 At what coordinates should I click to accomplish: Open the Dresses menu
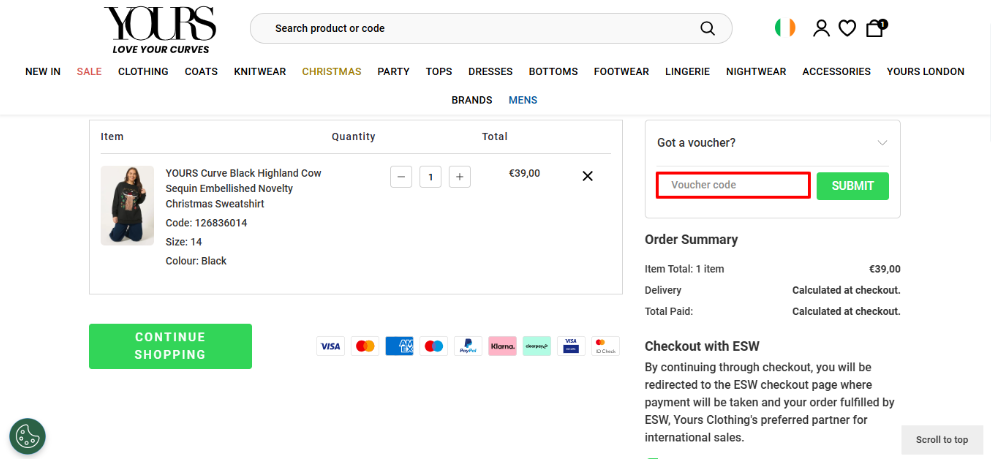490,71
